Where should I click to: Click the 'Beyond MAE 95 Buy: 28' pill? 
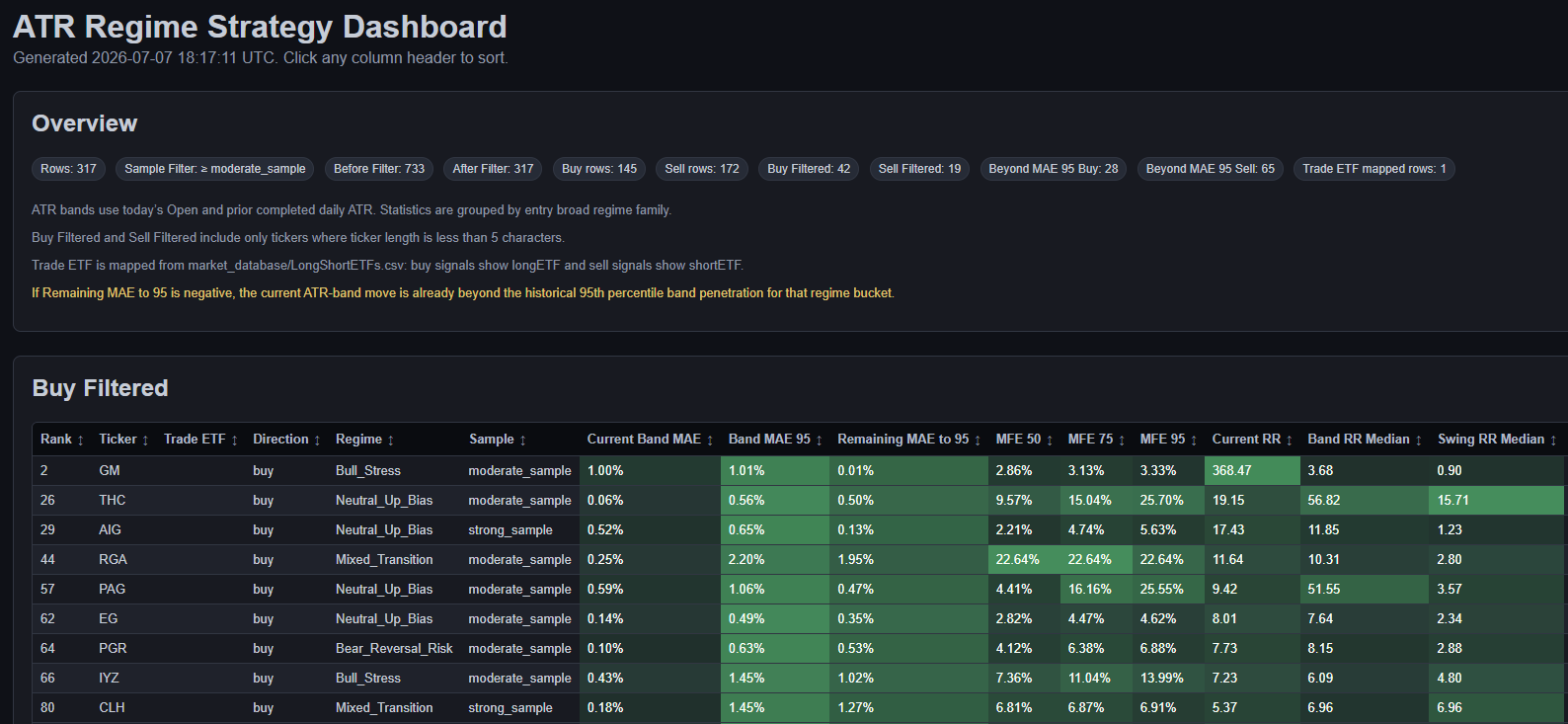click(1054, 169)
